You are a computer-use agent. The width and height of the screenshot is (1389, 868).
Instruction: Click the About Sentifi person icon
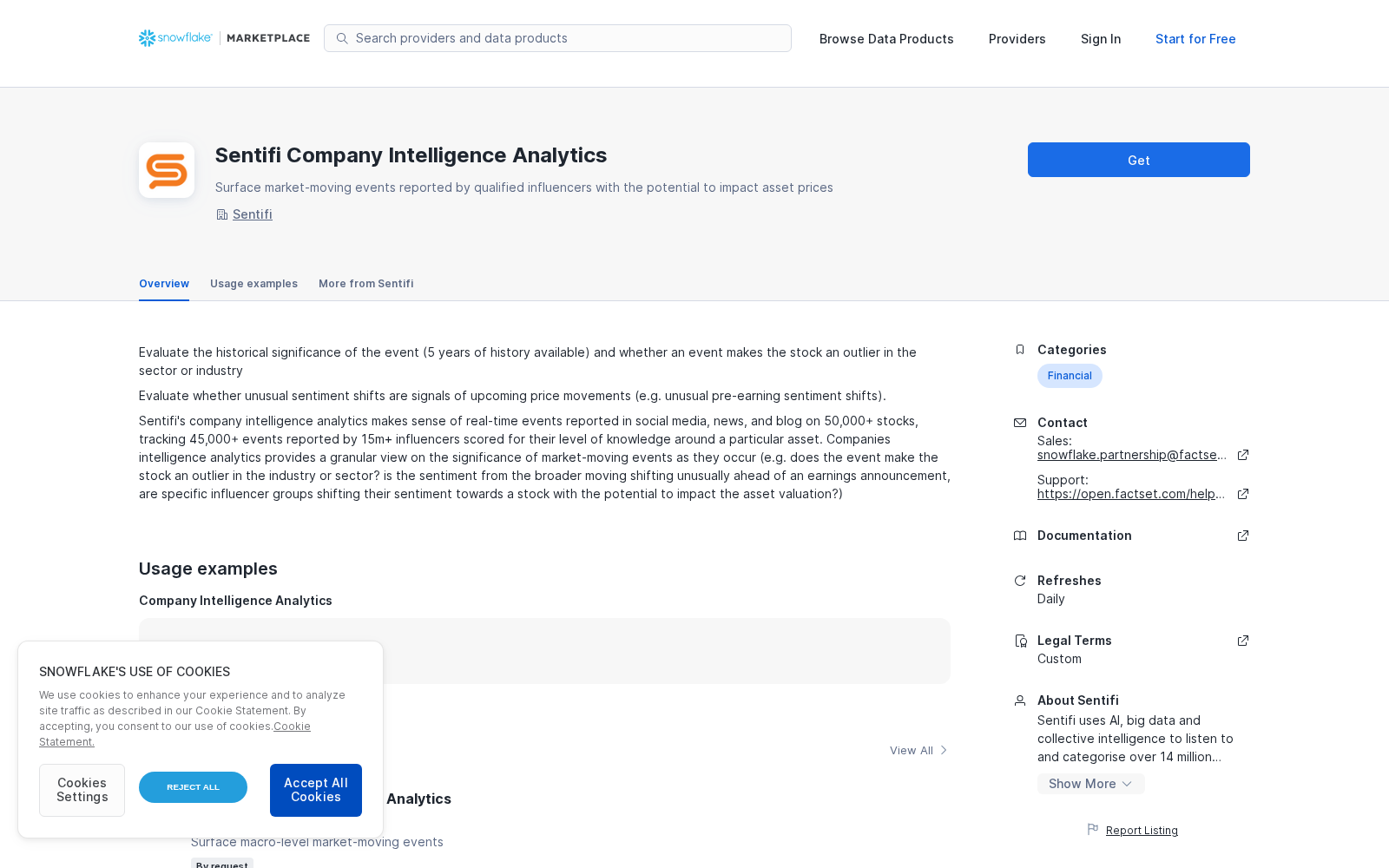click(x=1020, y=700)
